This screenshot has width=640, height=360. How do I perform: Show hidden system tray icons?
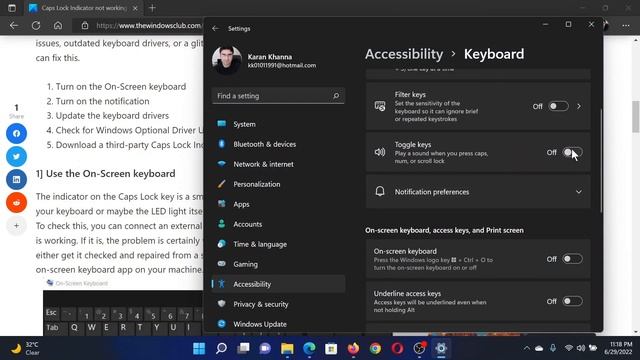click(x=527, y=348)
